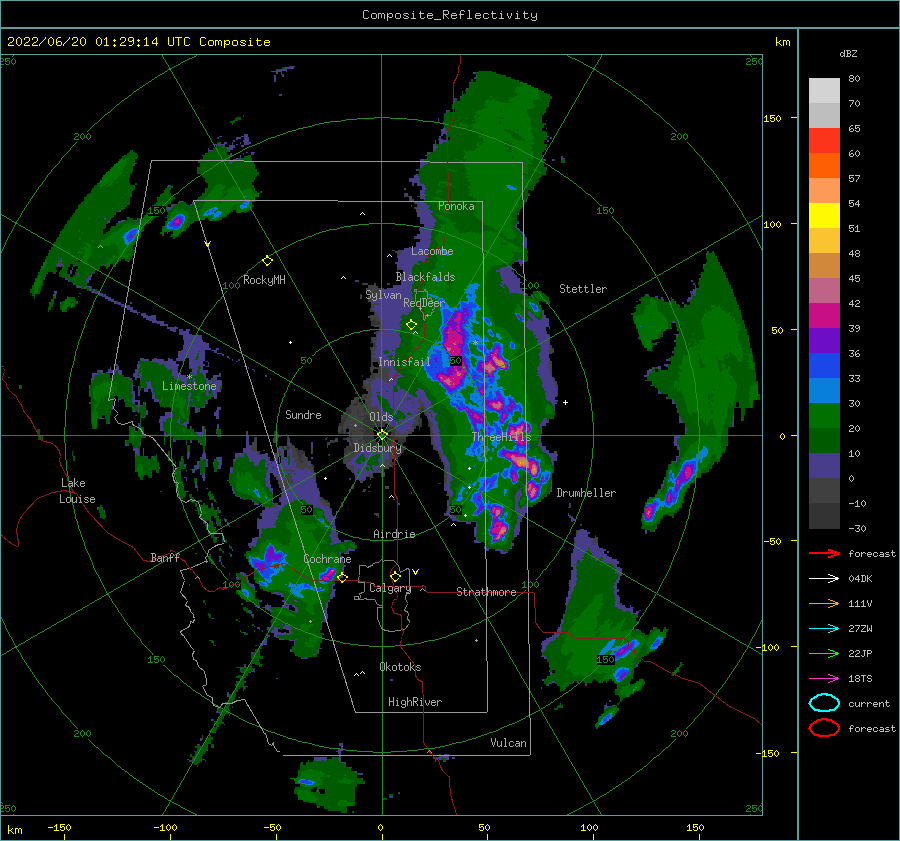Click the Calgary label
The height and width of the screenshot is (841, 900).
tap(390, 588)
